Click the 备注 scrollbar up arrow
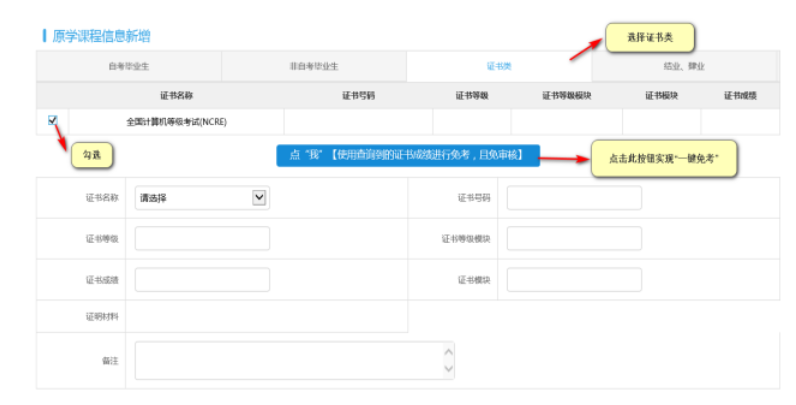 [x=448, y=350]
